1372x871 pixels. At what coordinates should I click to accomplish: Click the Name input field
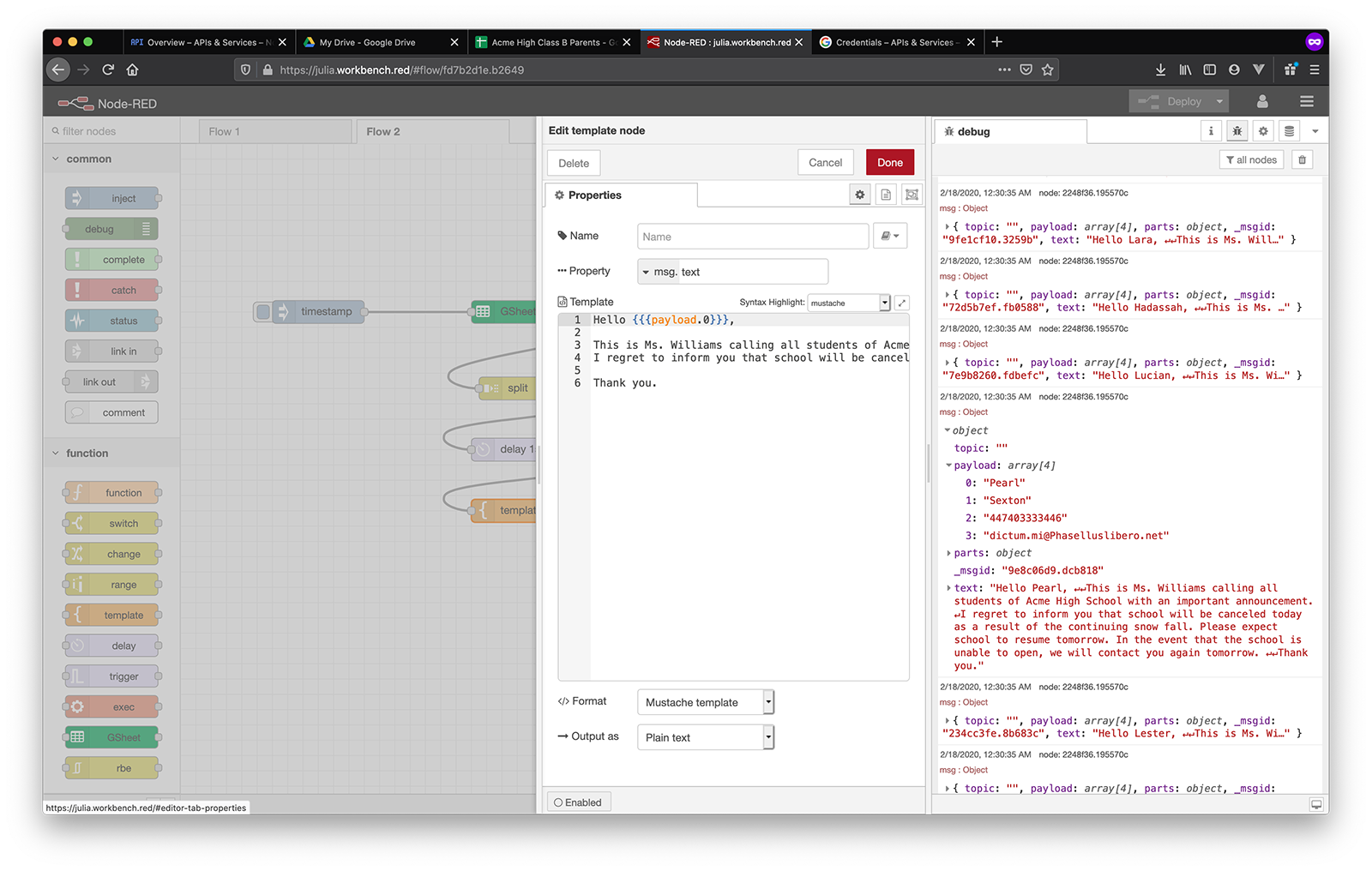click(753, 236)
